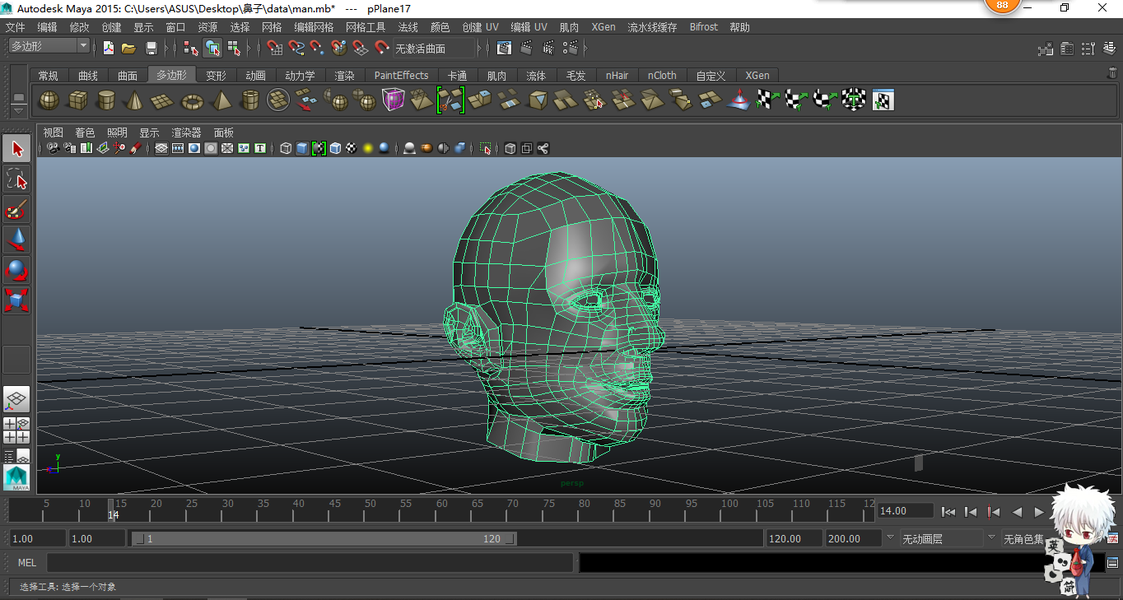Image resolution: width=1123 pixels, height=600 pixels.
Task: Activate the Lasso Select tool
Action: pos(16,180)
